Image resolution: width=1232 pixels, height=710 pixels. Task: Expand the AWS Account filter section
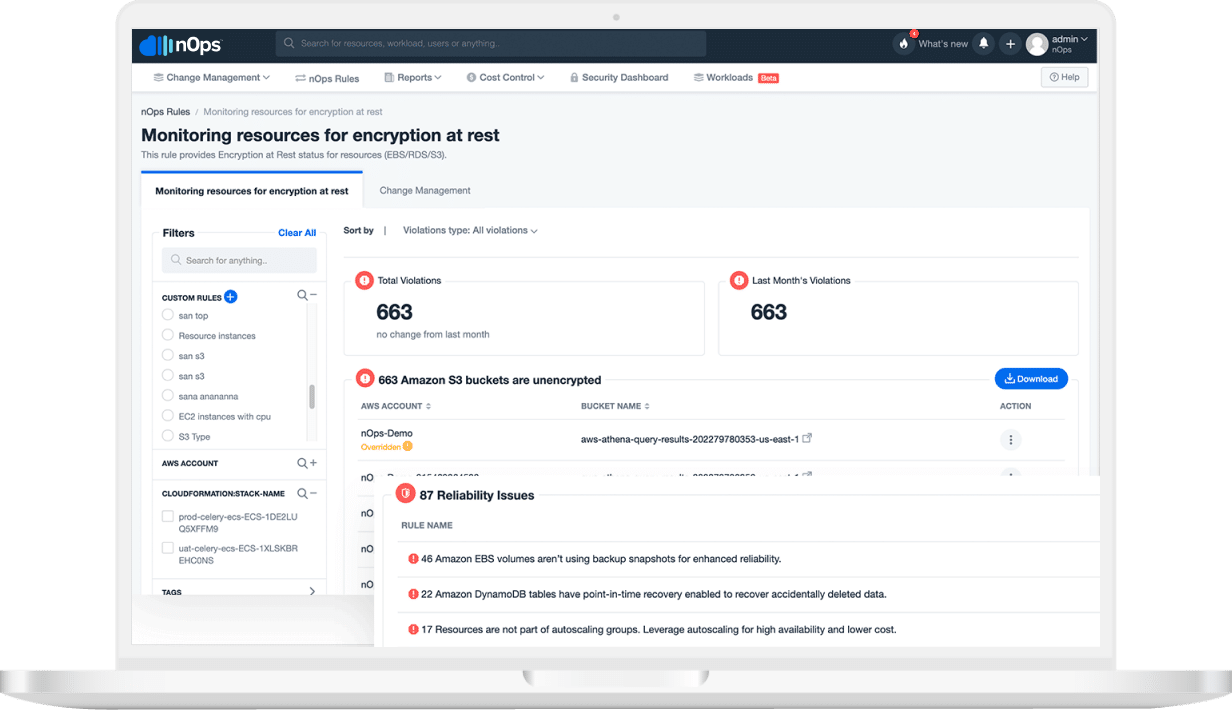coord(313,463)
